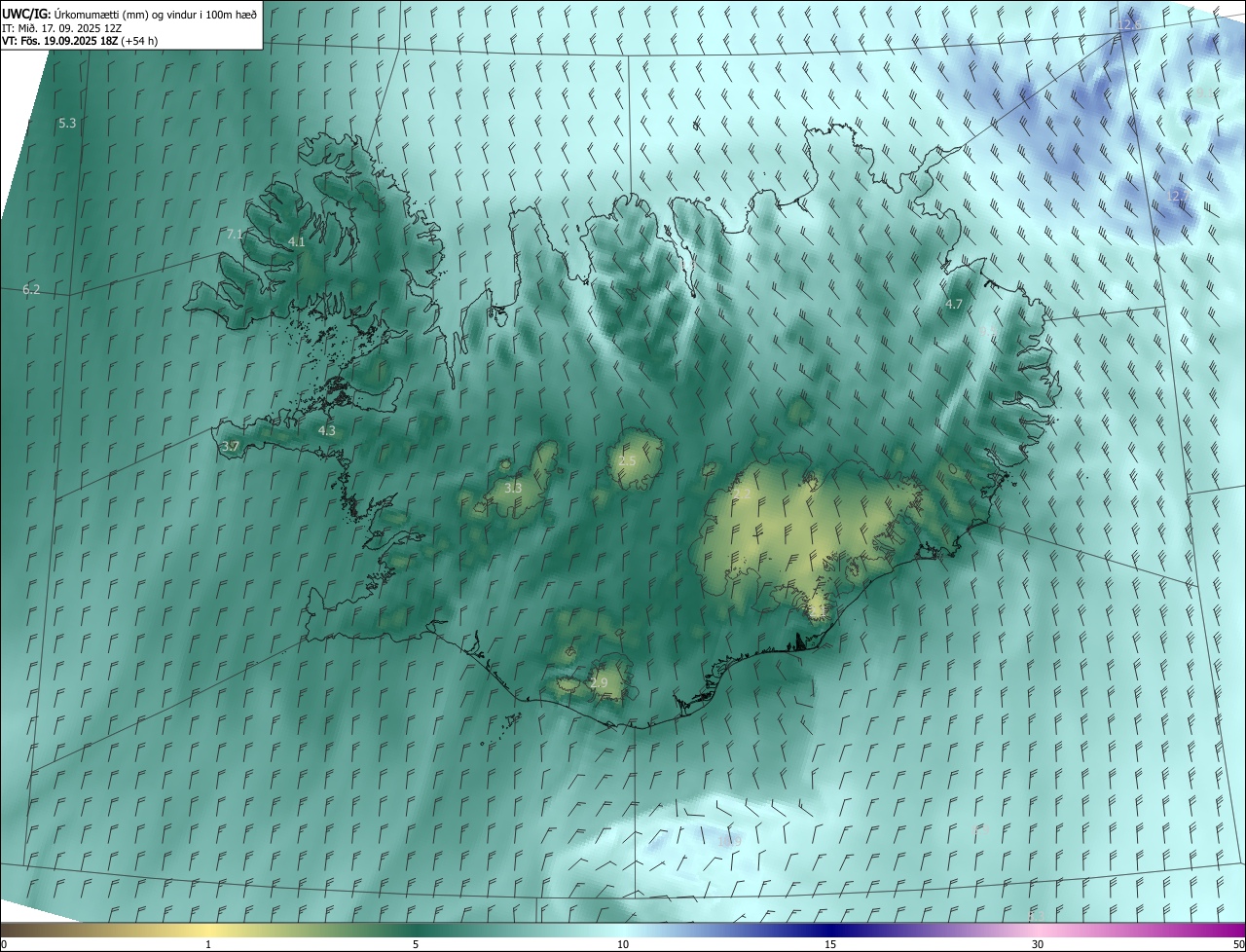Click the color scale tick label 1
This screenshot has width=1246, height=952.
(x=208, y=944)
